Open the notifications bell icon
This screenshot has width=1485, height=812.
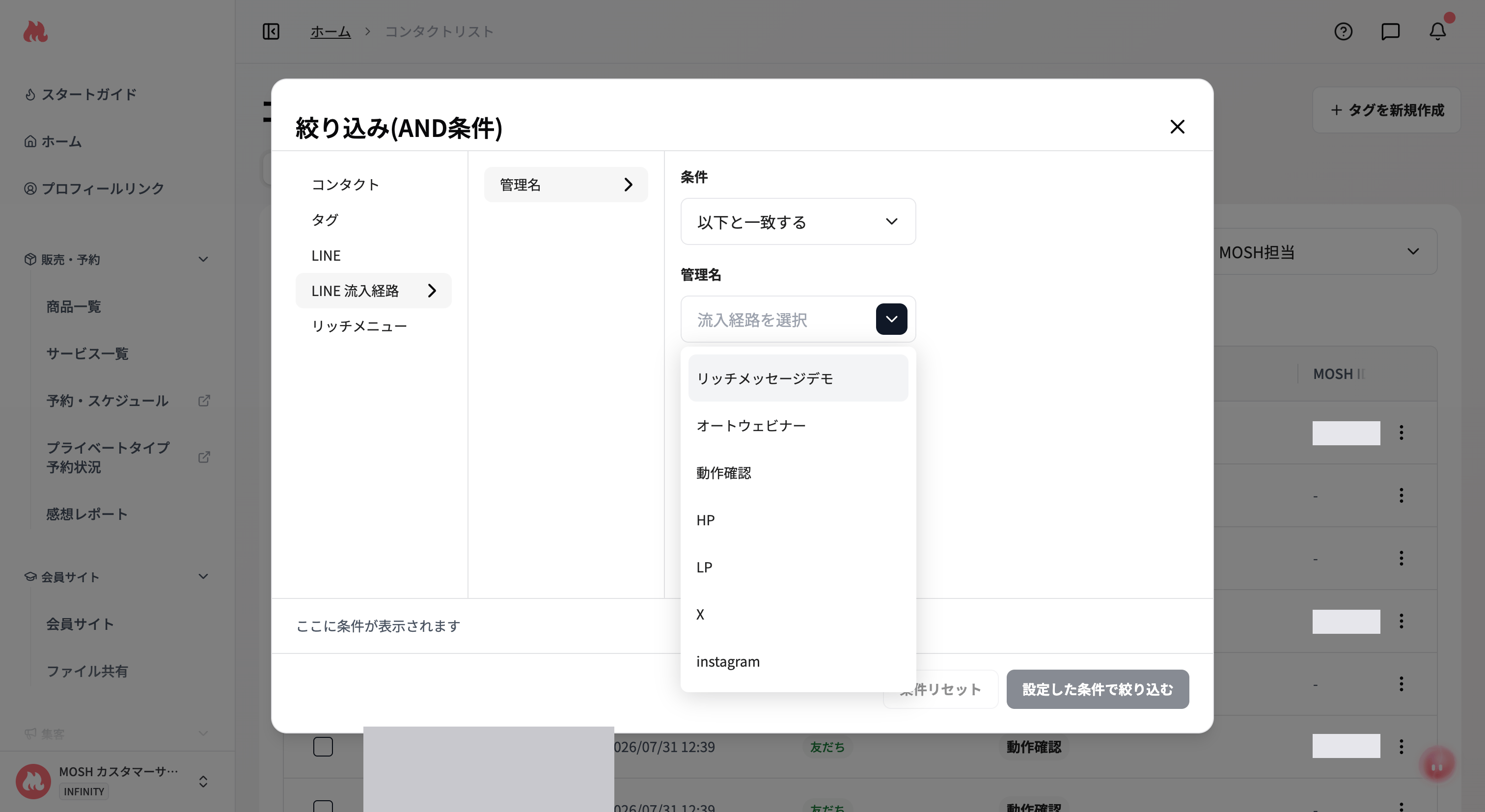(x=1438, y=31)
